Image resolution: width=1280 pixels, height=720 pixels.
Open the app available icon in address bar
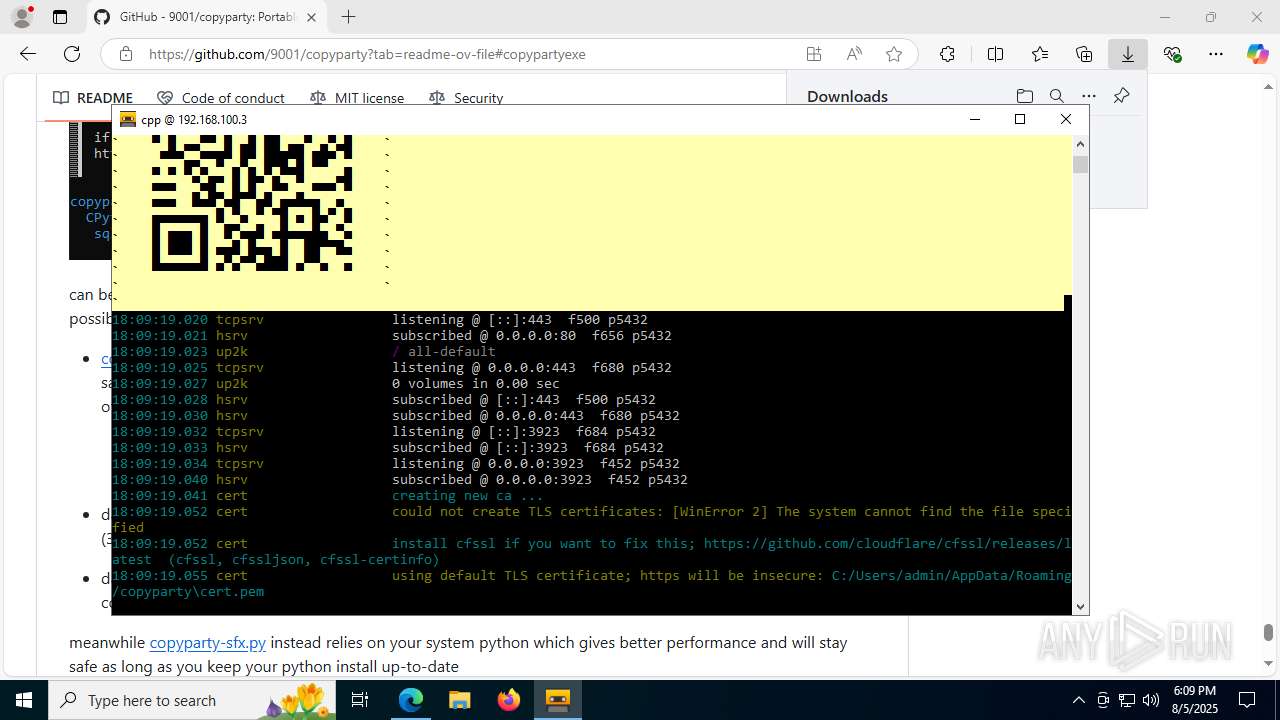814,54
